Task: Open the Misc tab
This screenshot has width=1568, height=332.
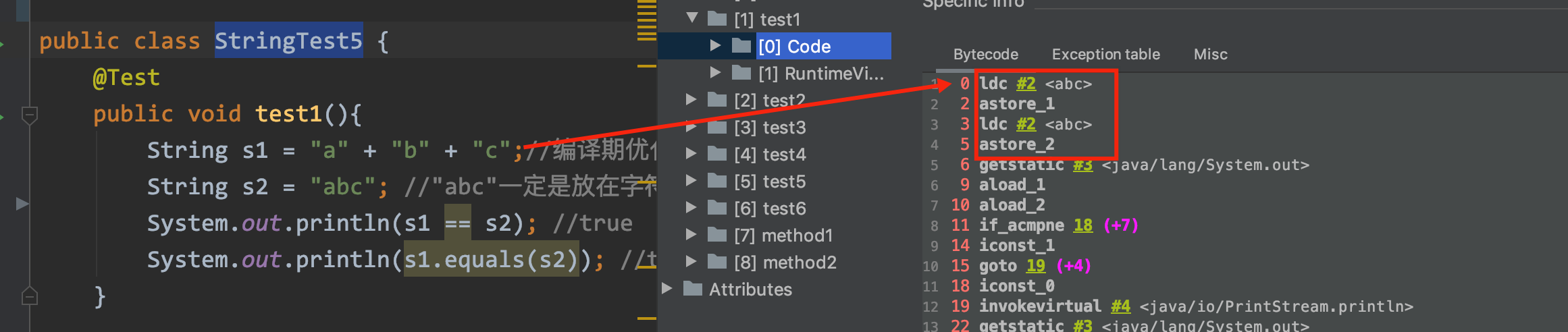Action: (1210, 54)
